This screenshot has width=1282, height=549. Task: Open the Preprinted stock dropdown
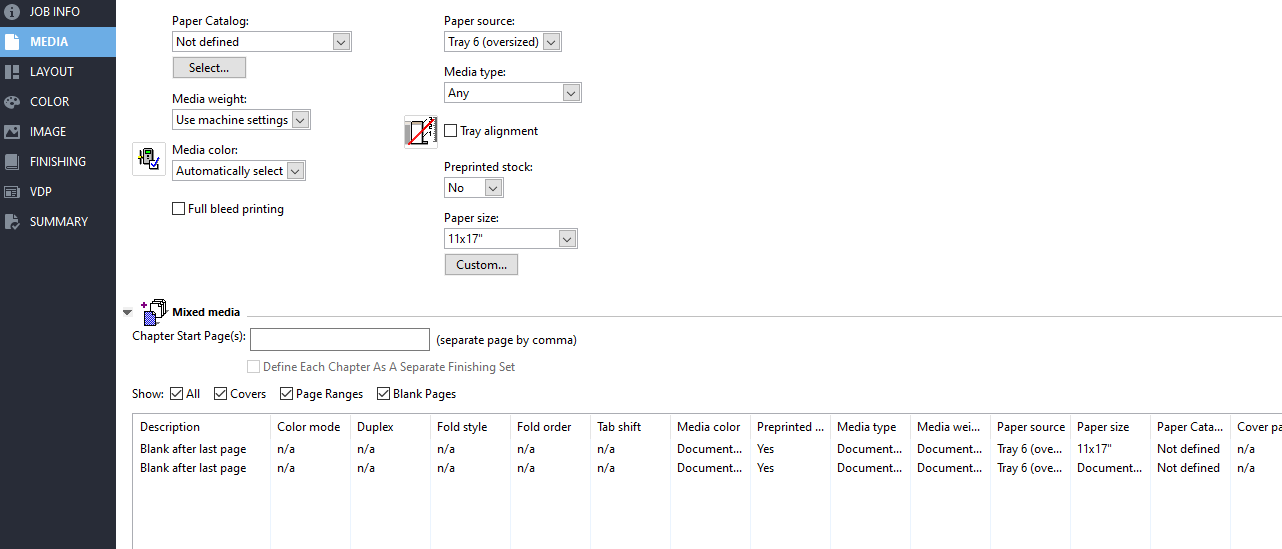point(474,188)
